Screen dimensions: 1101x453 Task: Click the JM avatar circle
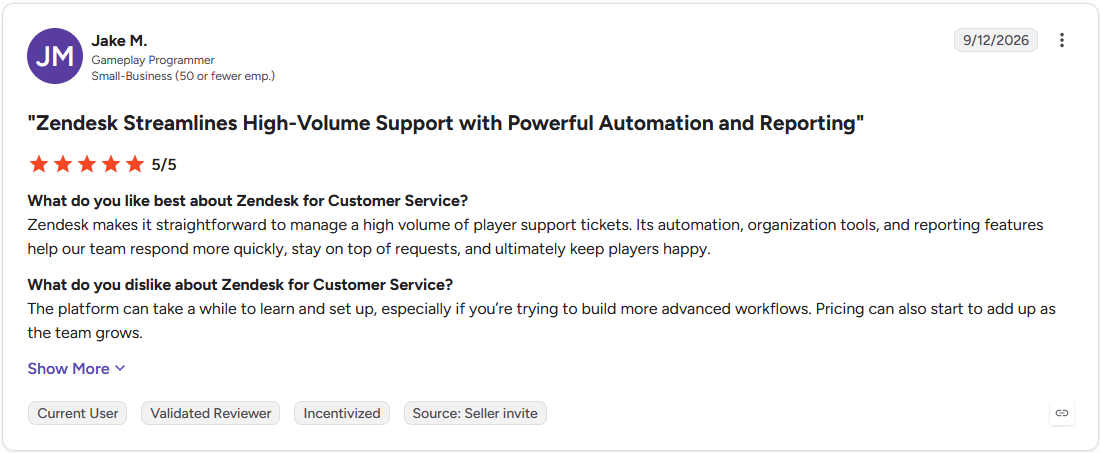point(55,56)
